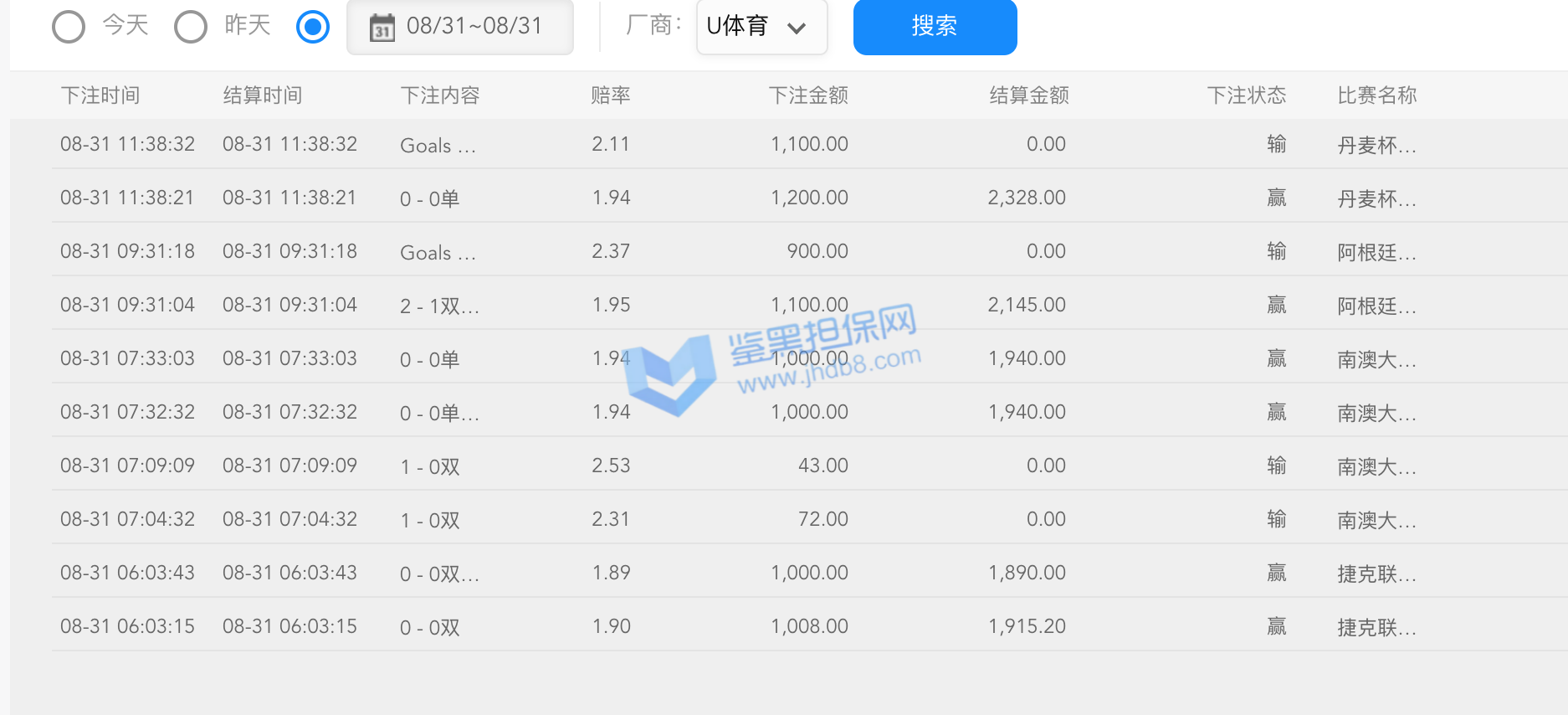The height and width of the screenshot is (715, 1568).
Task: Click the 结算时间 column header
Action: pyautogui.click(x=263, y=95)
